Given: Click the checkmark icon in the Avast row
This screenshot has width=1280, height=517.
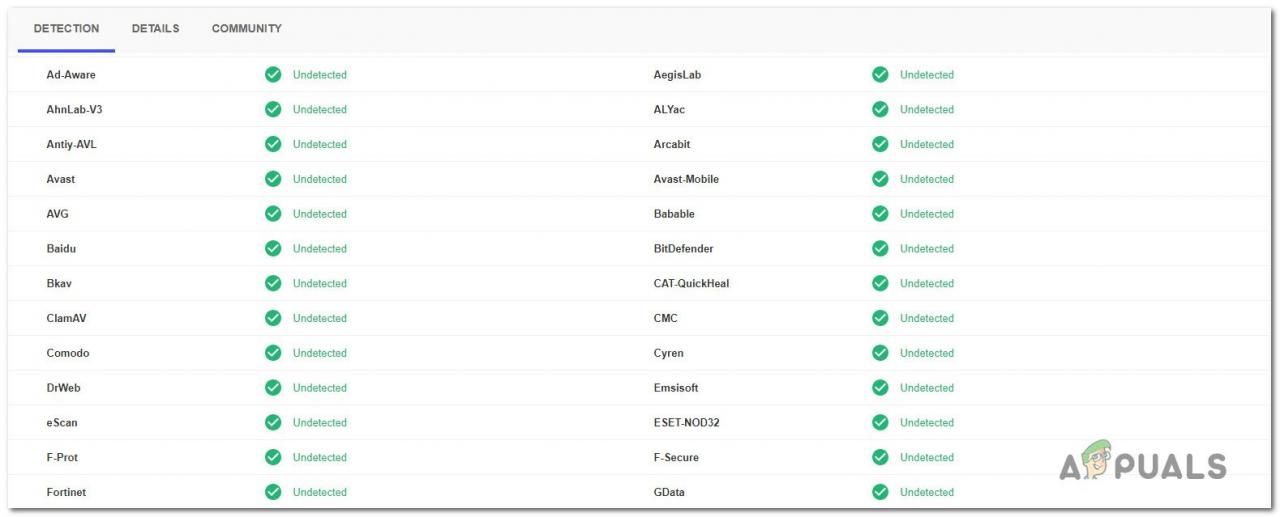Looking at the screenshot, I should (273, 179).
